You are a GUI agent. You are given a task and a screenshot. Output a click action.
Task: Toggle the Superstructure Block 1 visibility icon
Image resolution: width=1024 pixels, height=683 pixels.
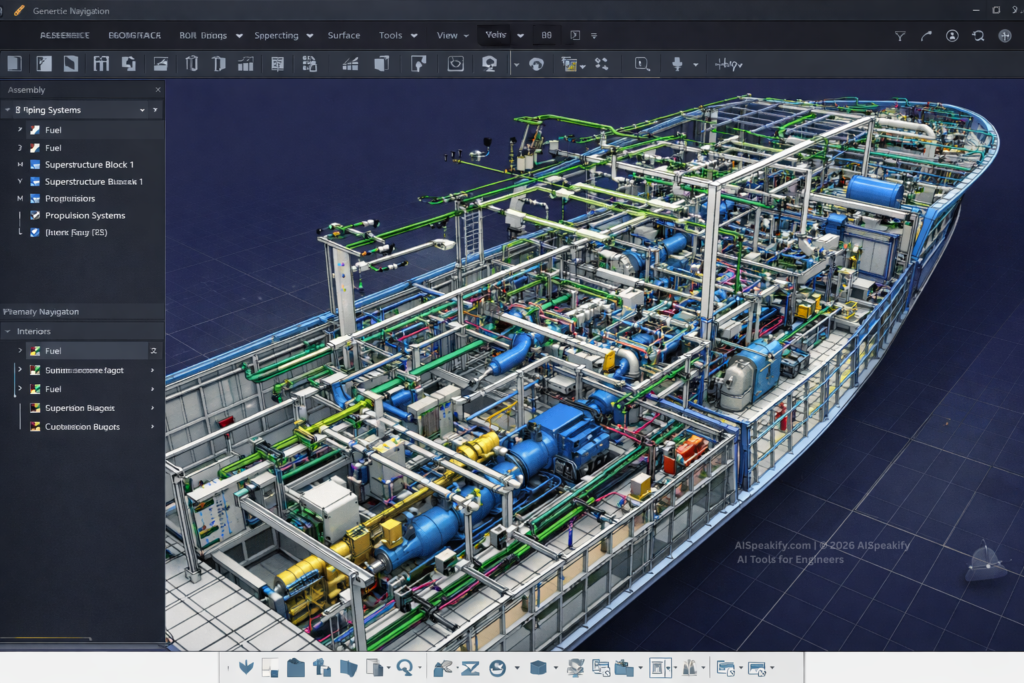(x=36, y=164)
